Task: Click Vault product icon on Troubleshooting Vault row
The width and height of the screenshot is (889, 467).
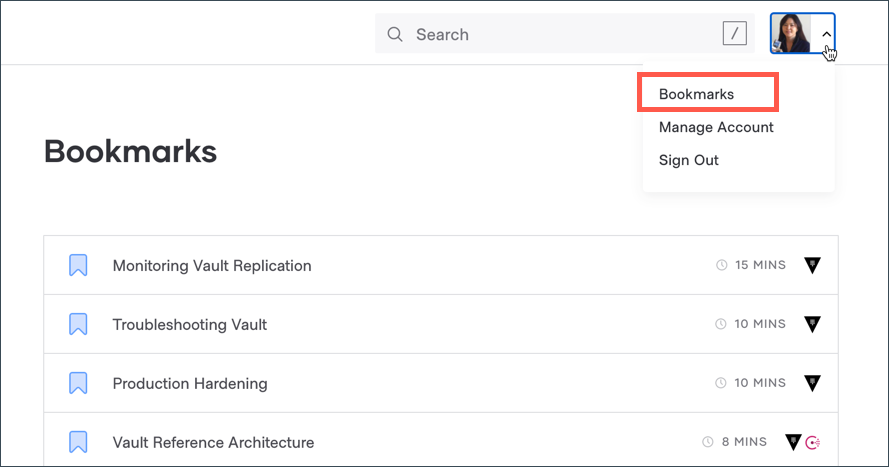Action: pyautogui.click(x=813, y=324)
